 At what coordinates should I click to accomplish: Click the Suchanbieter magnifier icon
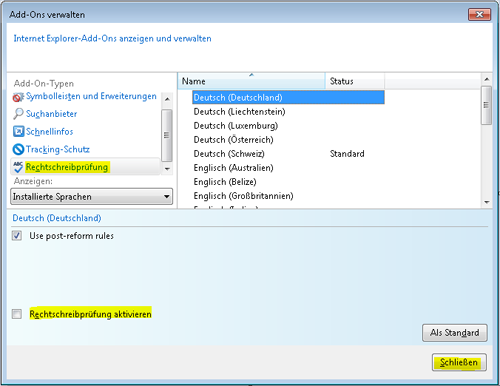pos(18,114)
